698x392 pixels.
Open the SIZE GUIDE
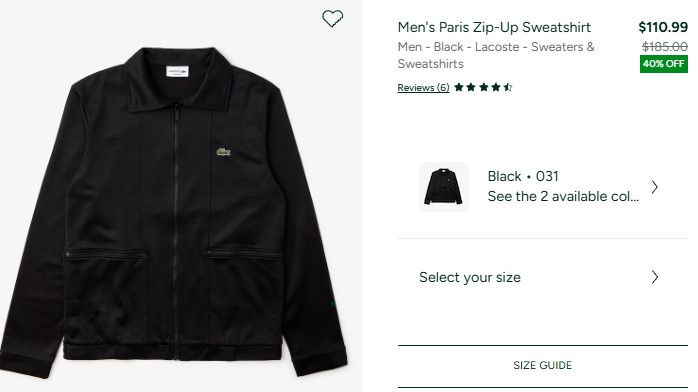[x=543, y=365]
